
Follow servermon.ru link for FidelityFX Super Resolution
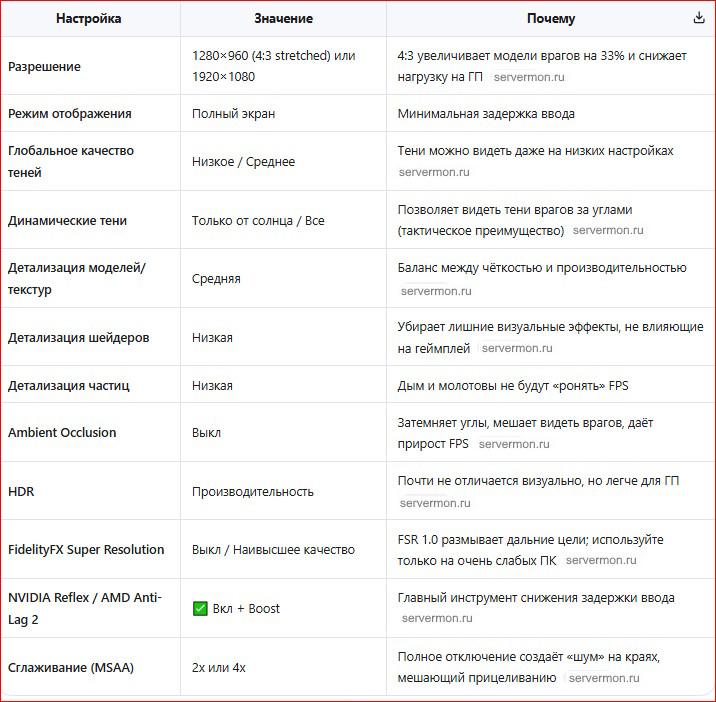pos(601,561)
